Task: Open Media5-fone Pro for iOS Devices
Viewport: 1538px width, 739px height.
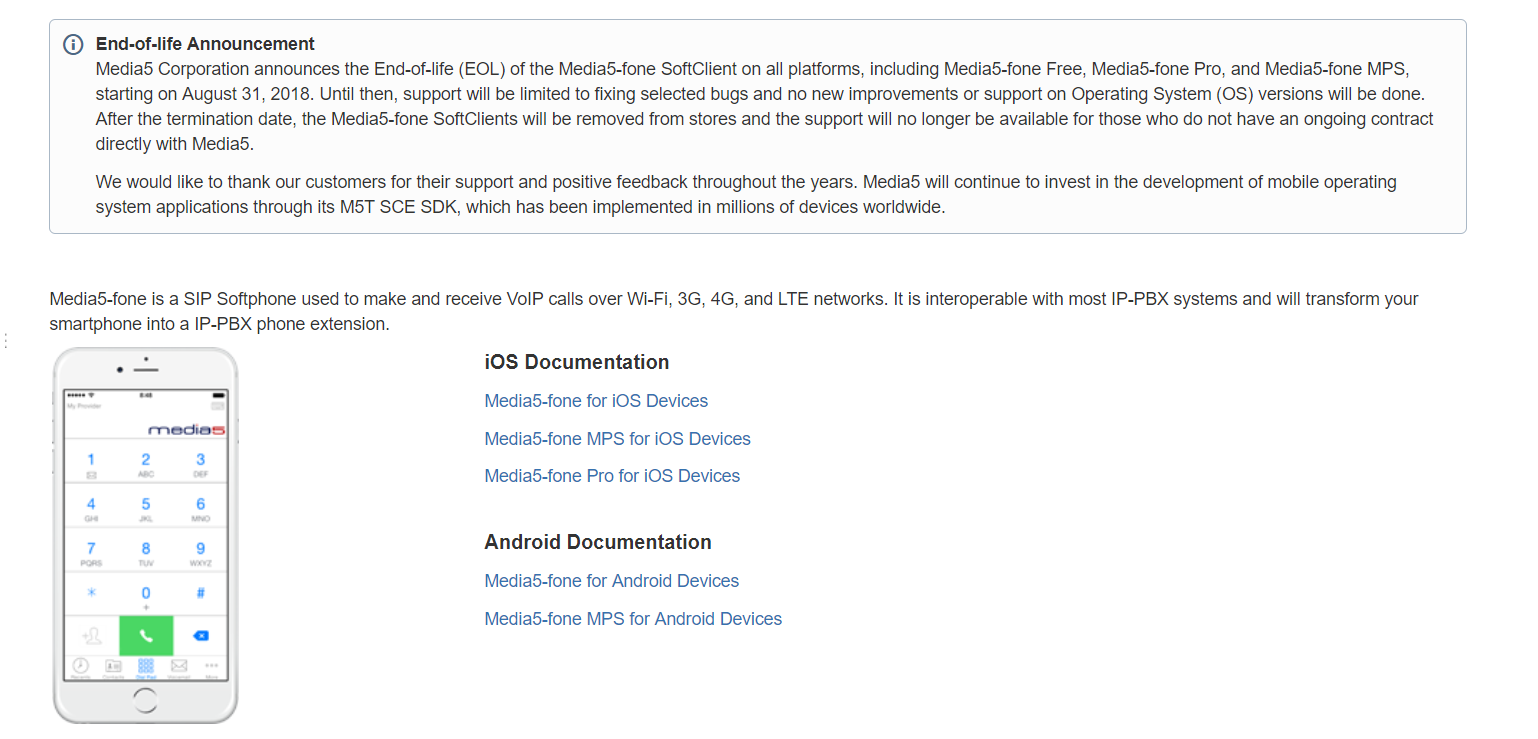Action: point(612,476)
